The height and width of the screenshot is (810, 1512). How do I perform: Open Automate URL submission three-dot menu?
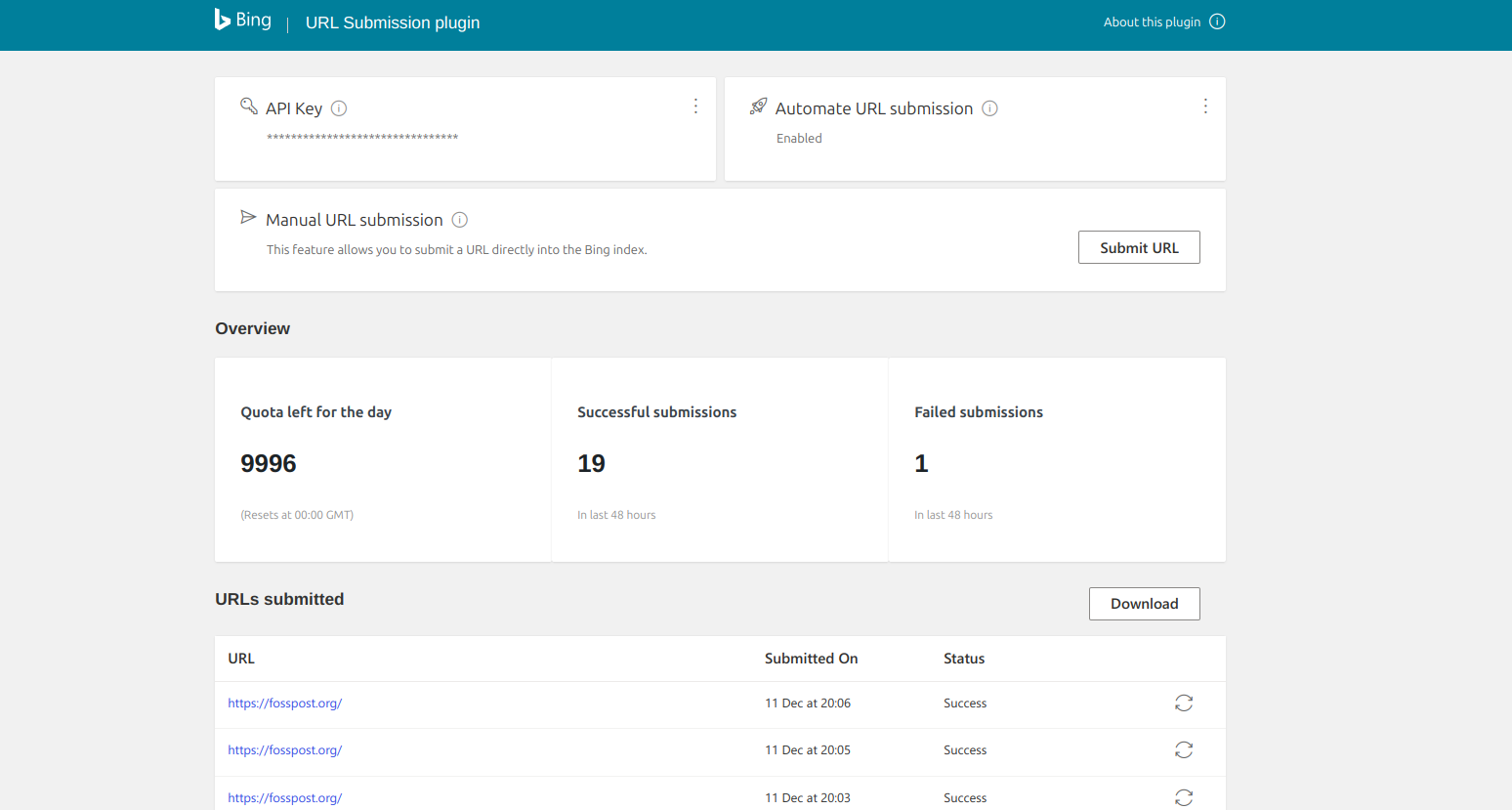1205,107
